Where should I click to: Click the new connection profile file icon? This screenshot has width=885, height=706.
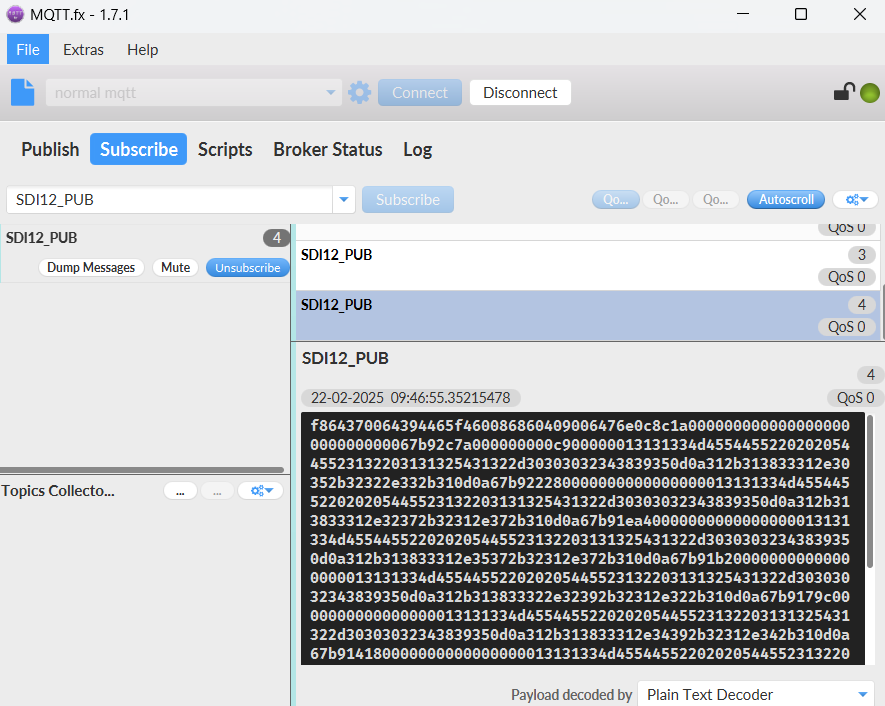click(23, 93)
